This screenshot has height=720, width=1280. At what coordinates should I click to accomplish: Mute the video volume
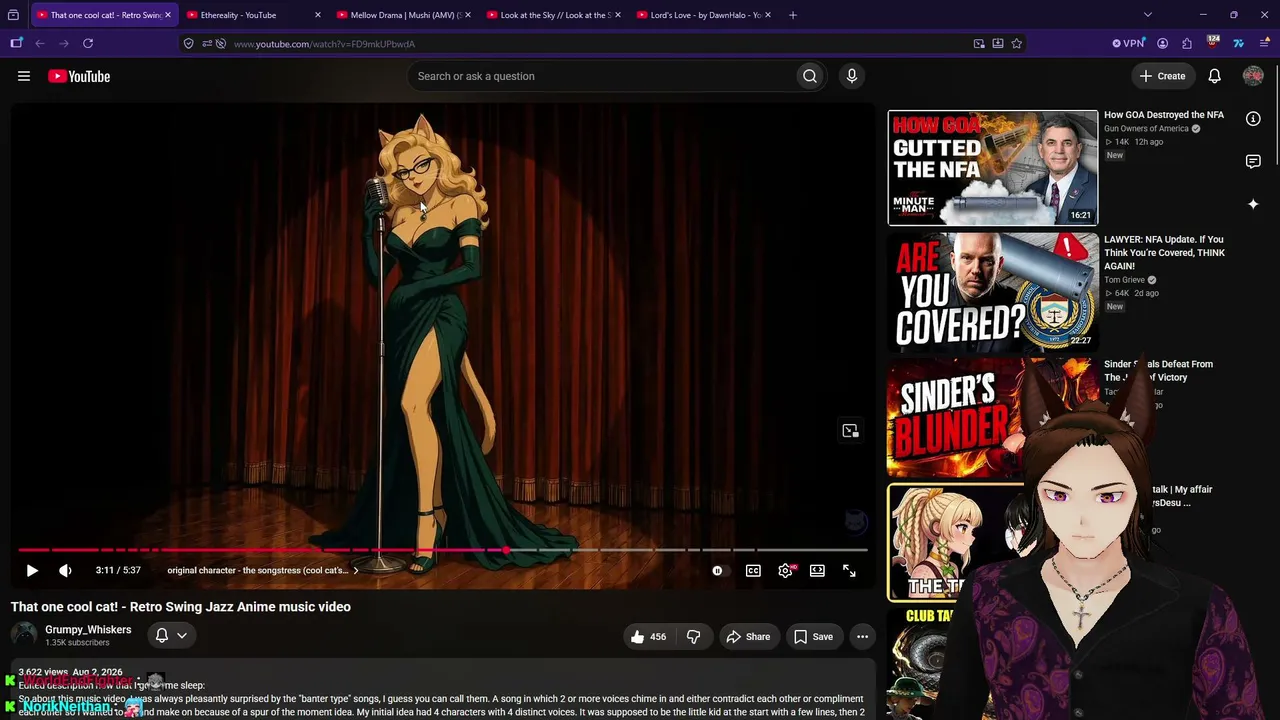coord(65,570)
